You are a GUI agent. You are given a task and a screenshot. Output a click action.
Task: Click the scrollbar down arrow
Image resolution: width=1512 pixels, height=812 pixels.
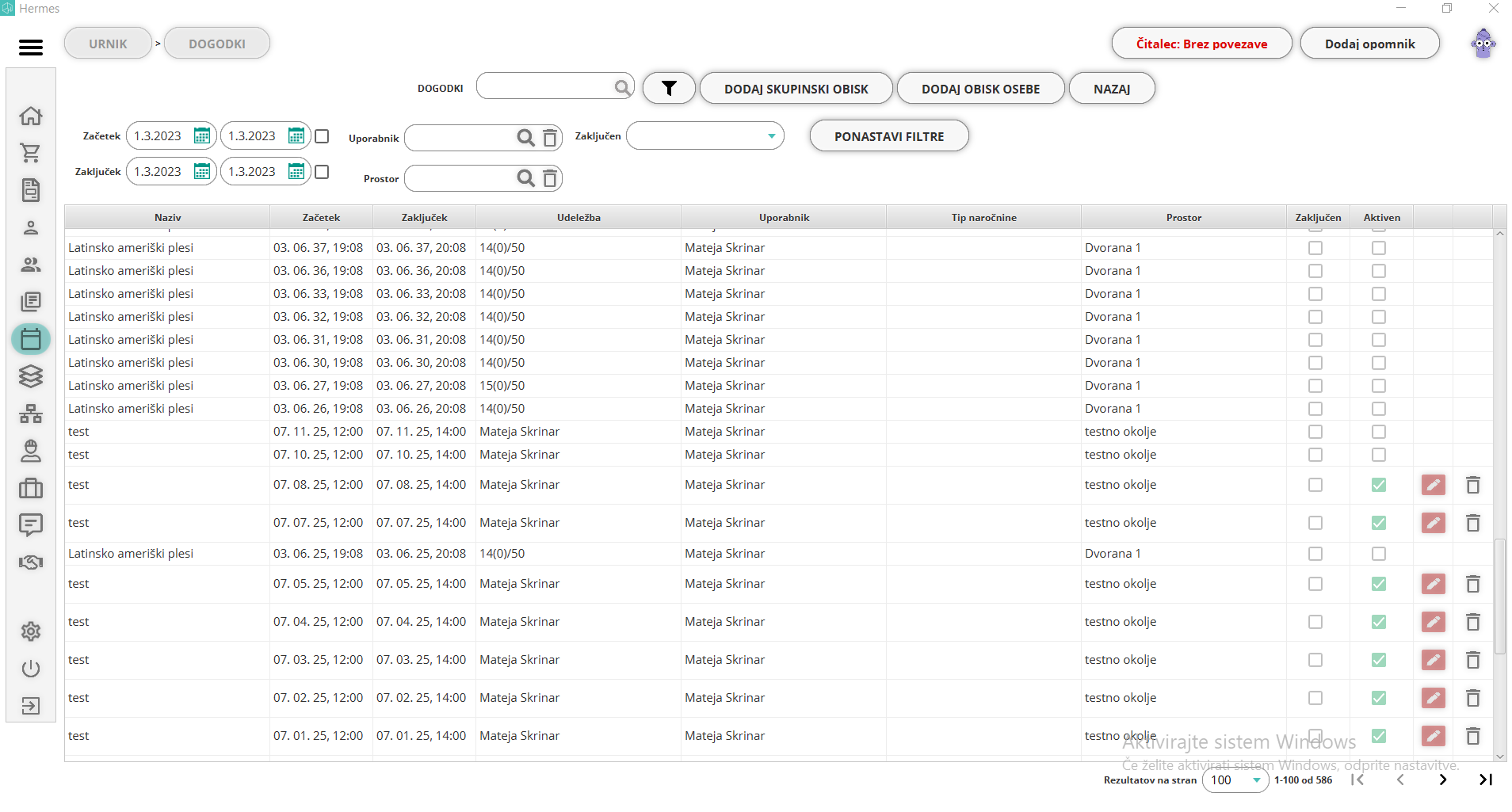click(1500, 757)
